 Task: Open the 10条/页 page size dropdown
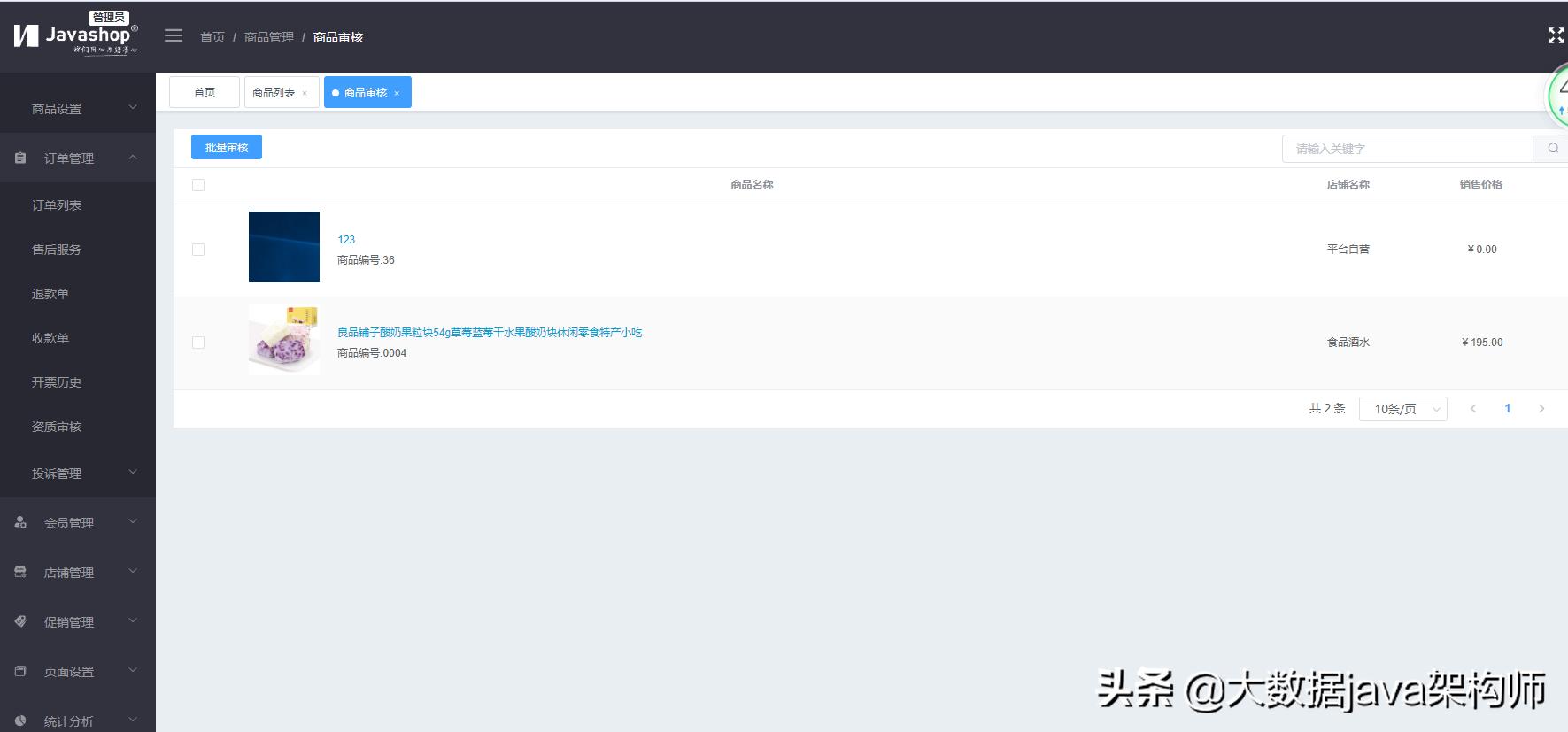click(x=1403, y=408)
